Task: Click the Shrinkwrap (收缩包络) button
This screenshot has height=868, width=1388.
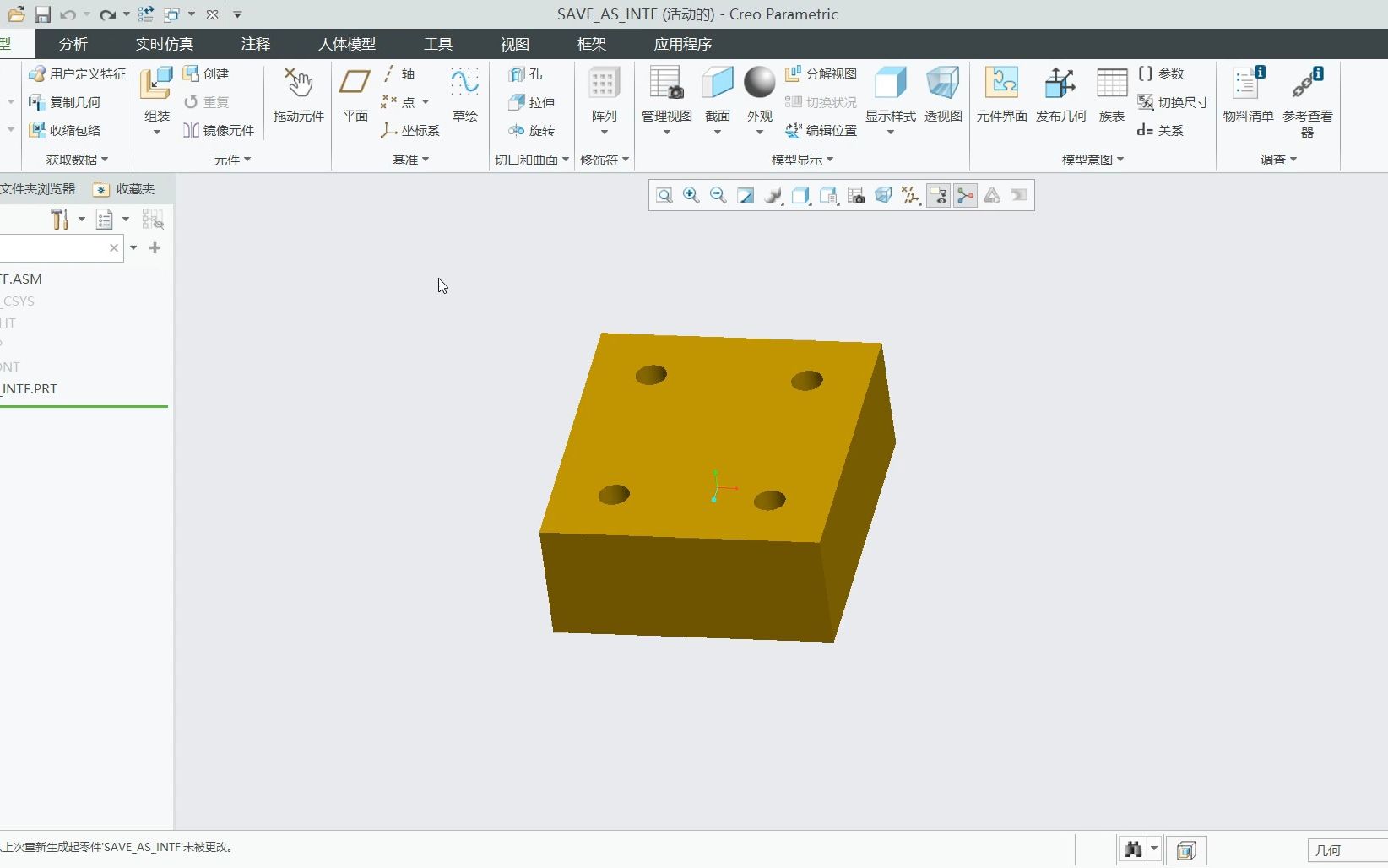Action: [64, 130]
